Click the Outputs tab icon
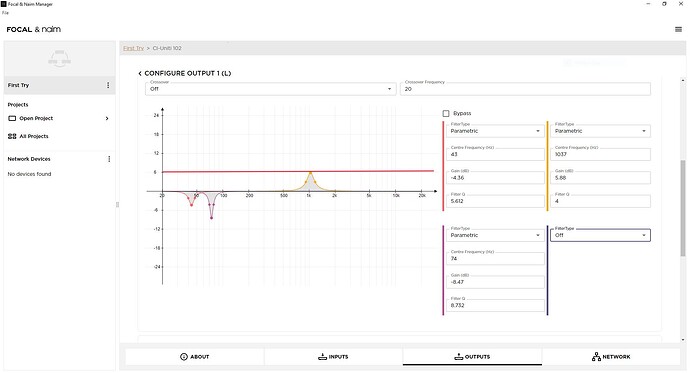Viewport: 690px width, 373px height. coord(459,357)
